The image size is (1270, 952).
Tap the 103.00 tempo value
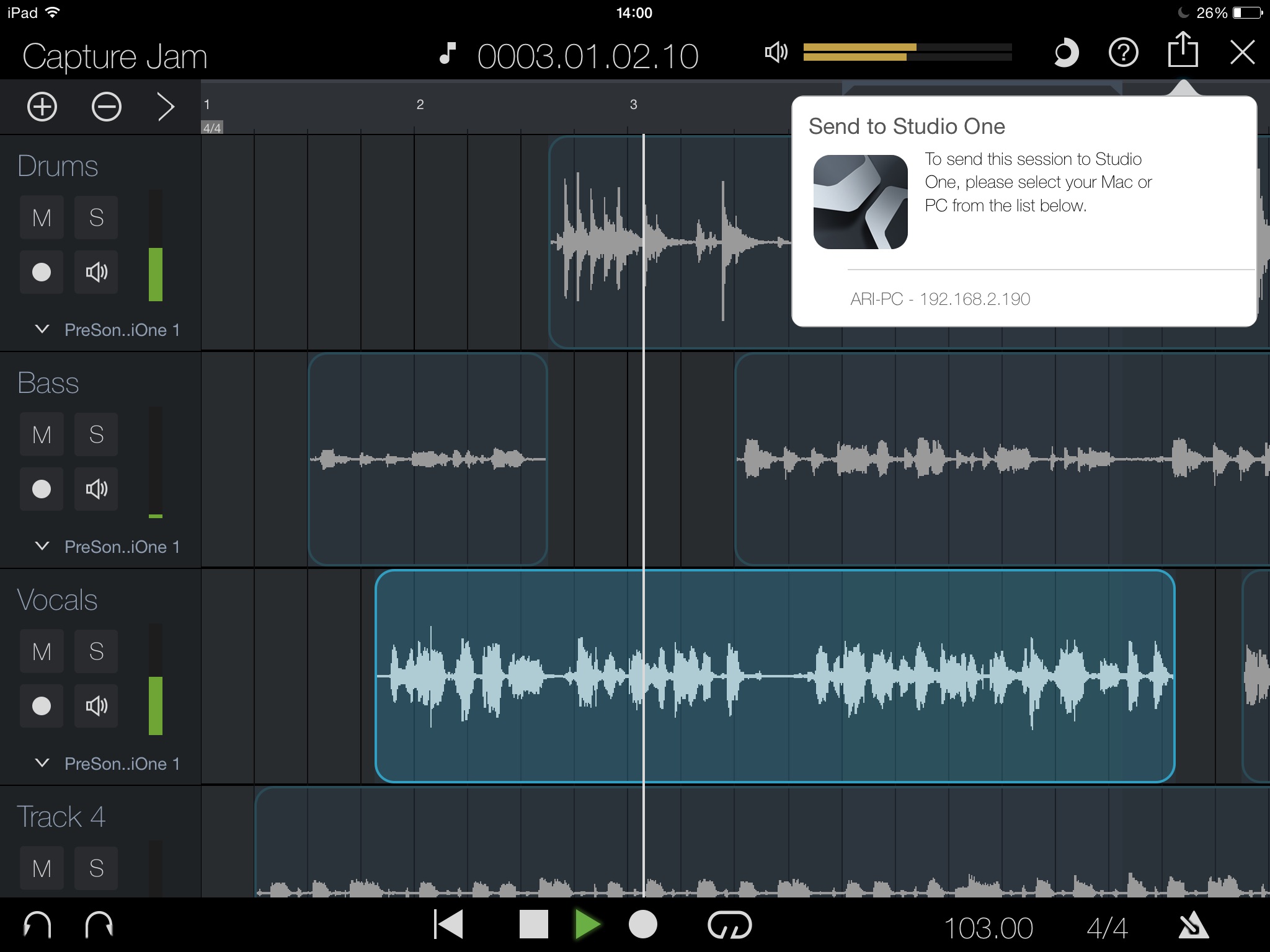pyautogui.click(x=988, y=928)
